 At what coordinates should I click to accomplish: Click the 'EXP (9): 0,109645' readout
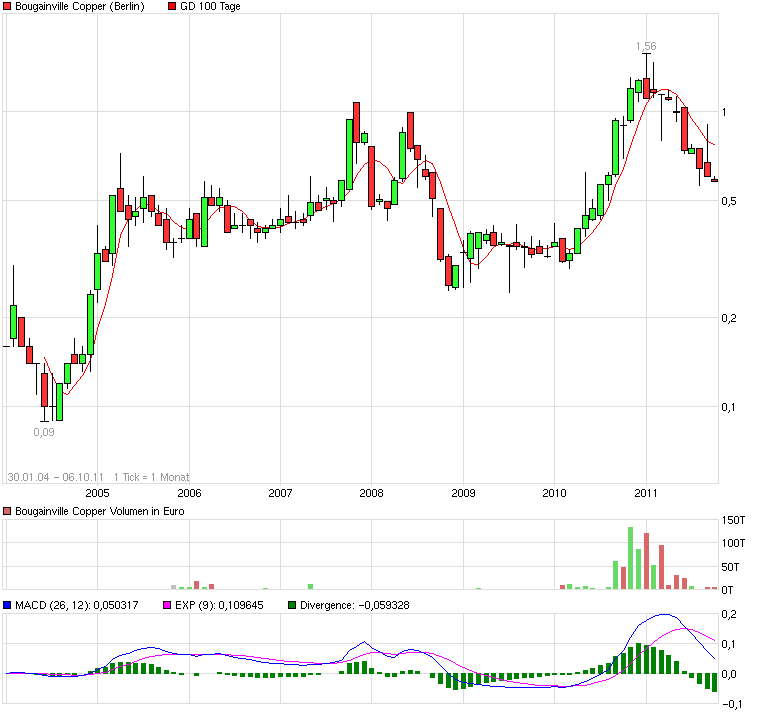tap(219, 605)
